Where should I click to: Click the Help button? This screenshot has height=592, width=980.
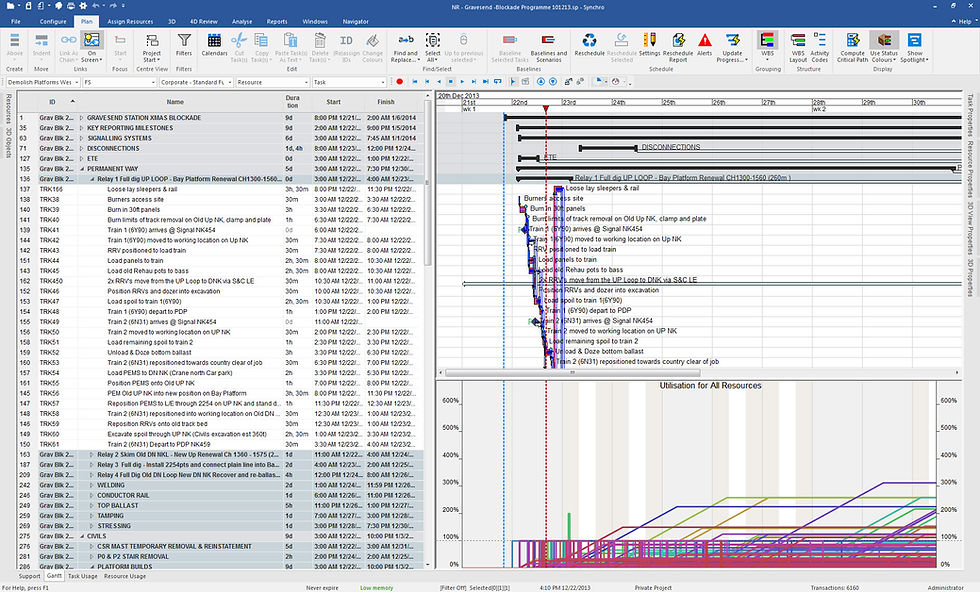tap(962, 21)
